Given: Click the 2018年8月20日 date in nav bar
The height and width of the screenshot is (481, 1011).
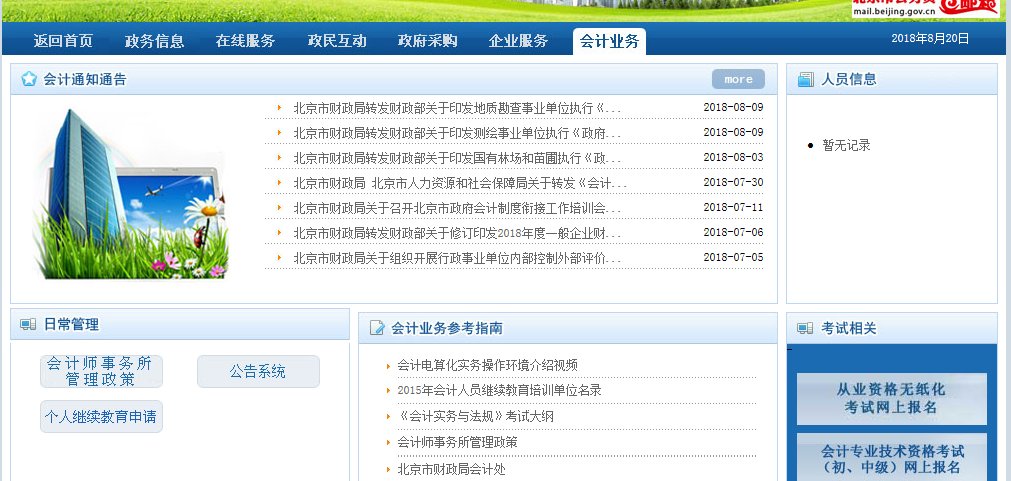Looking at the screenshot, I should click(x=930, y=38).
